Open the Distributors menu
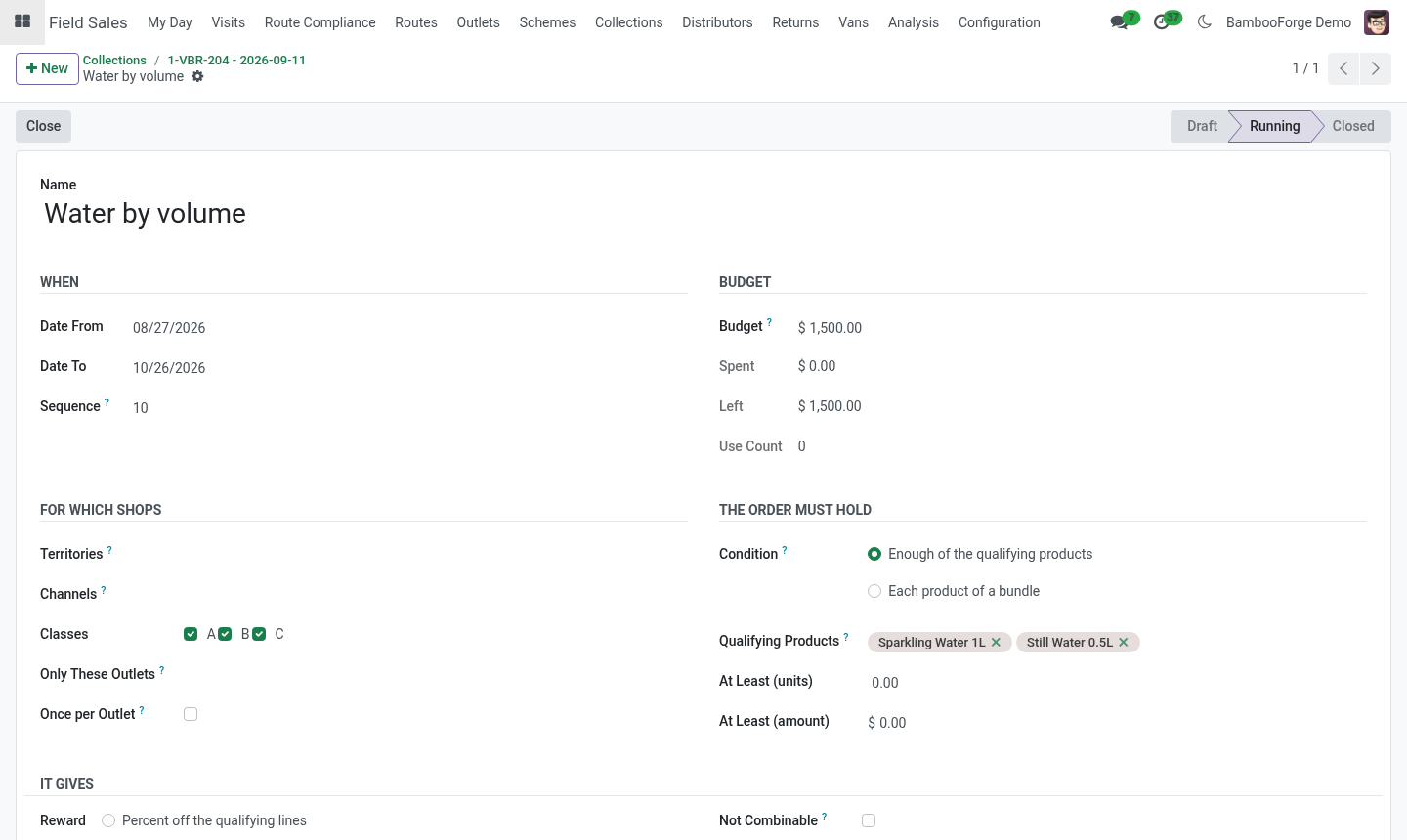The image size is (1407, 840). pos(717,21)
